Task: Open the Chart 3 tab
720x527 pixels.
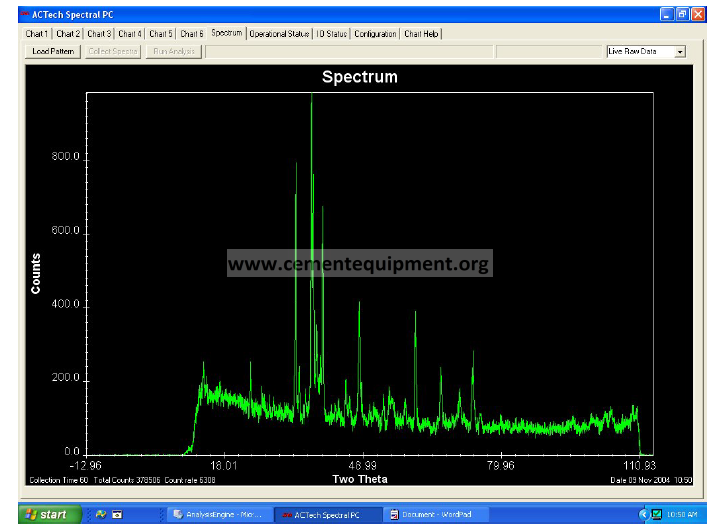Action: coord(99,34)
